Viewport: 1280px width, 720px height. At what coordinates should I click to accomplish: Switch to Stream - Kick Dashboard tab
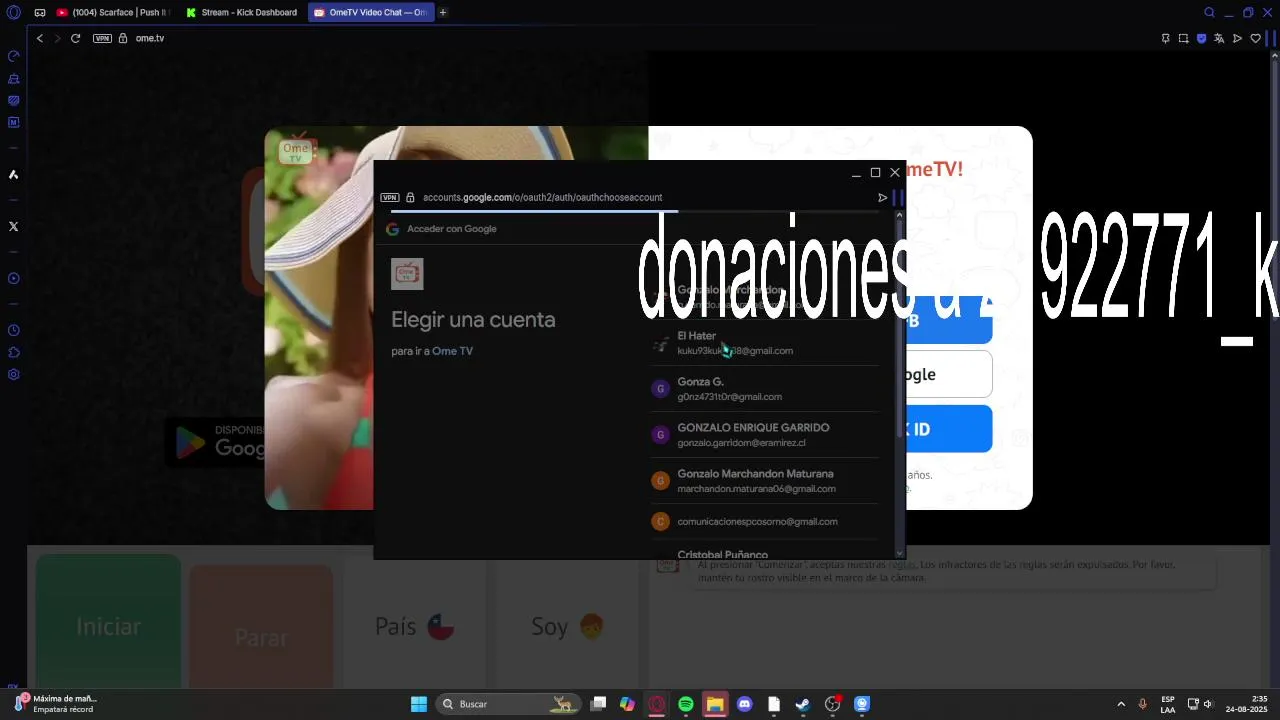pos(242,13)
